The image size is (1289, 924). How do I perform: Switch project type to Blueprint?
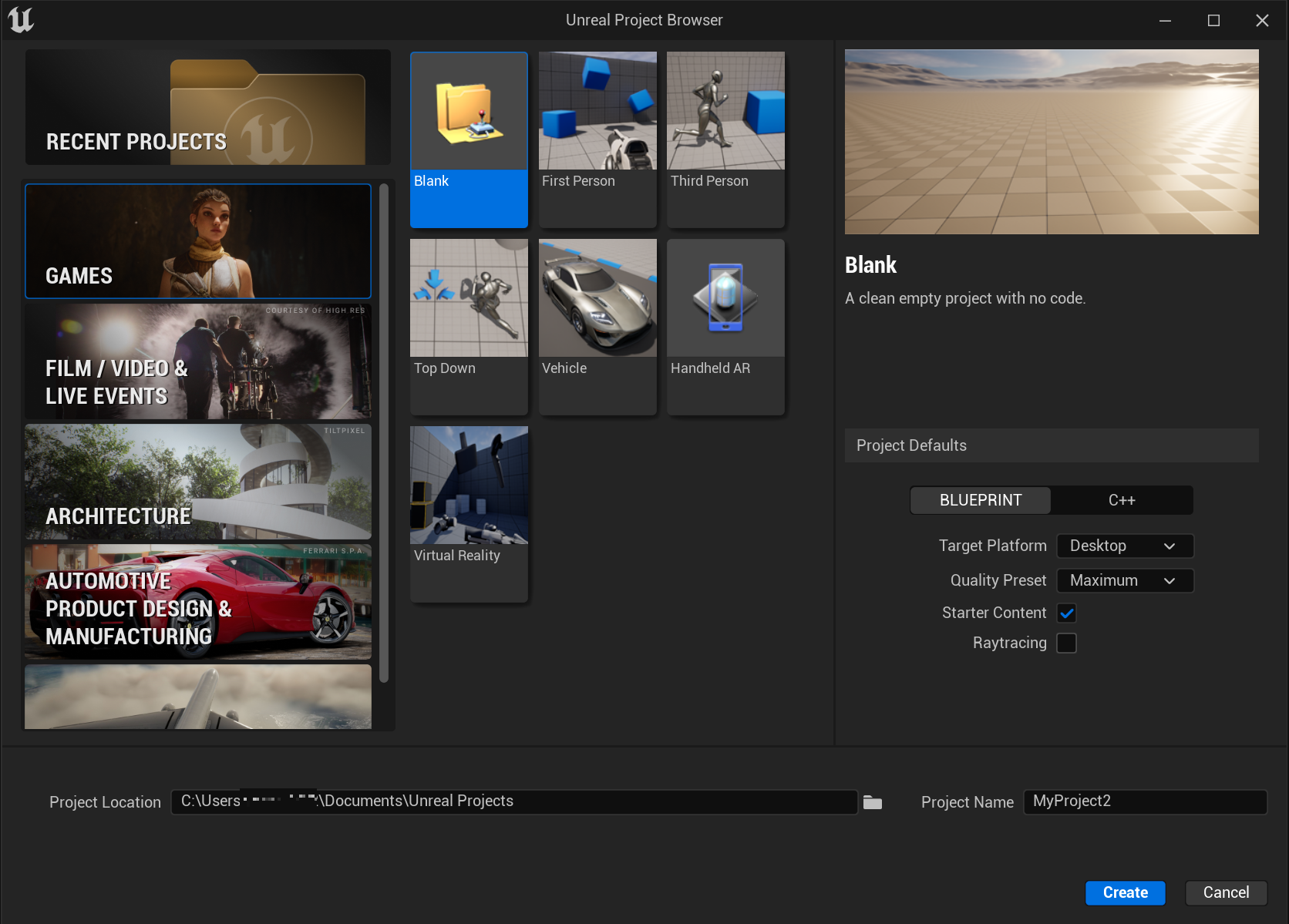tap(981, 500)
